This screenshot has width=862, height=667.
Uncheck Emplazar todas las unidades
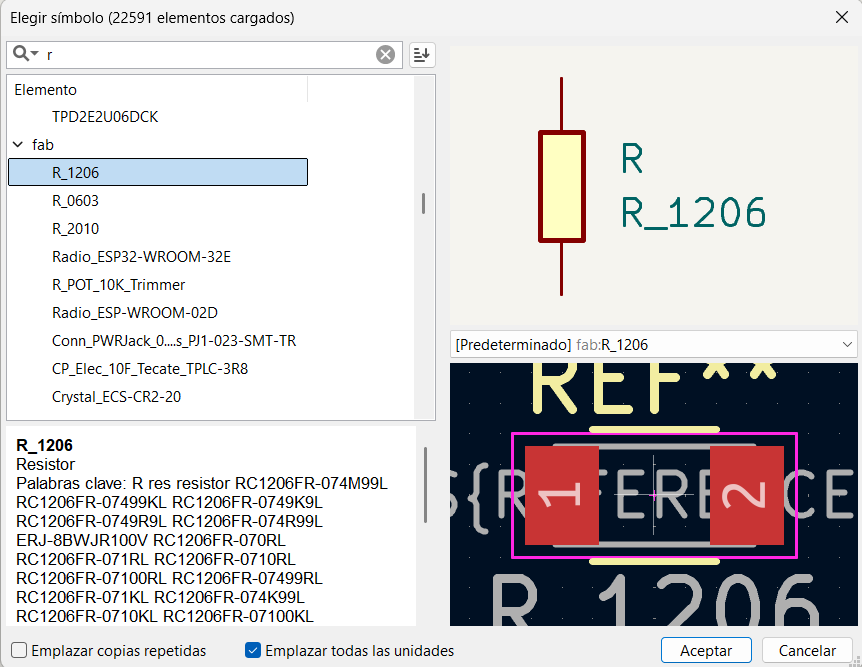(x=253, y=651)
